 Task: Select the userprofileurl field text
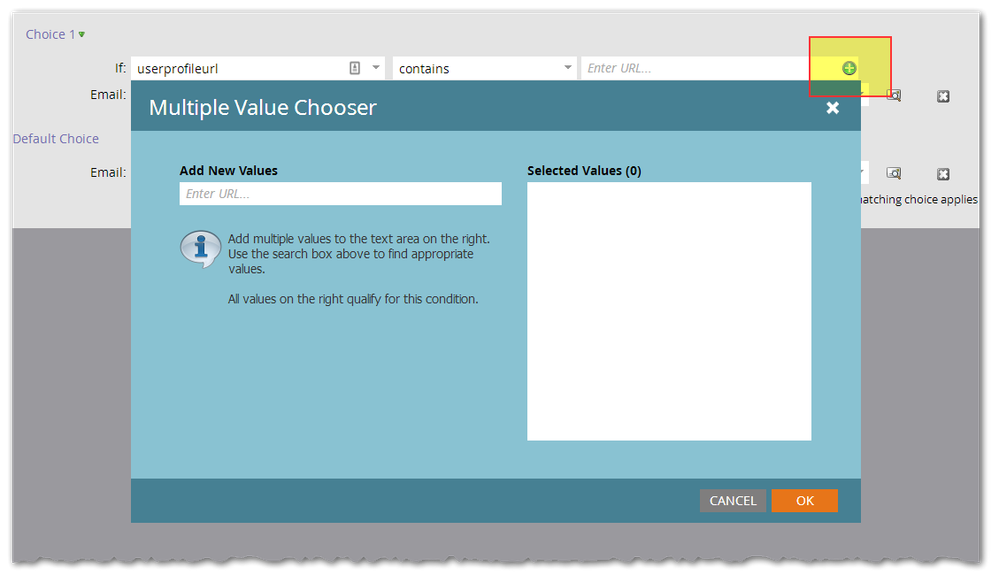(x=178, y=68)
